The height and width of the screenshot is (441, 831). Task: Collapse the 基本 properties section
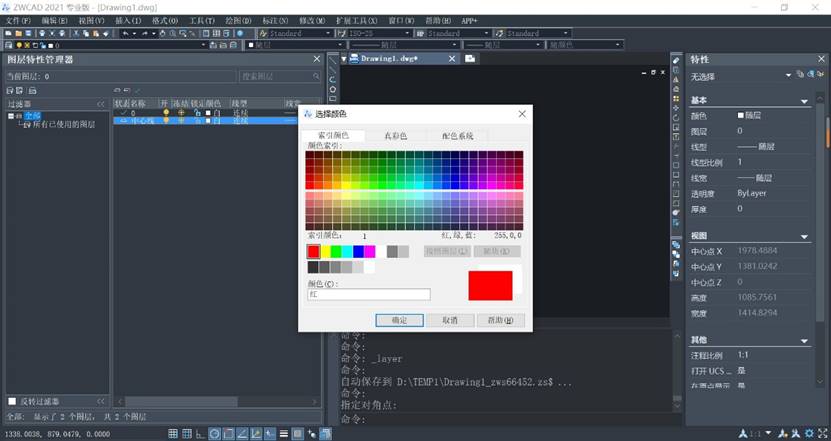pos(804,101)
